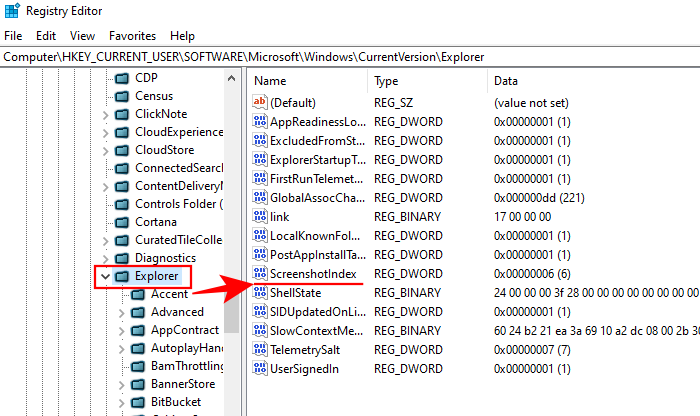This screenshot has height=416, width=700.
Task: Click the 0x000000dd (221) data cell
Action: (x=539, y=198)
